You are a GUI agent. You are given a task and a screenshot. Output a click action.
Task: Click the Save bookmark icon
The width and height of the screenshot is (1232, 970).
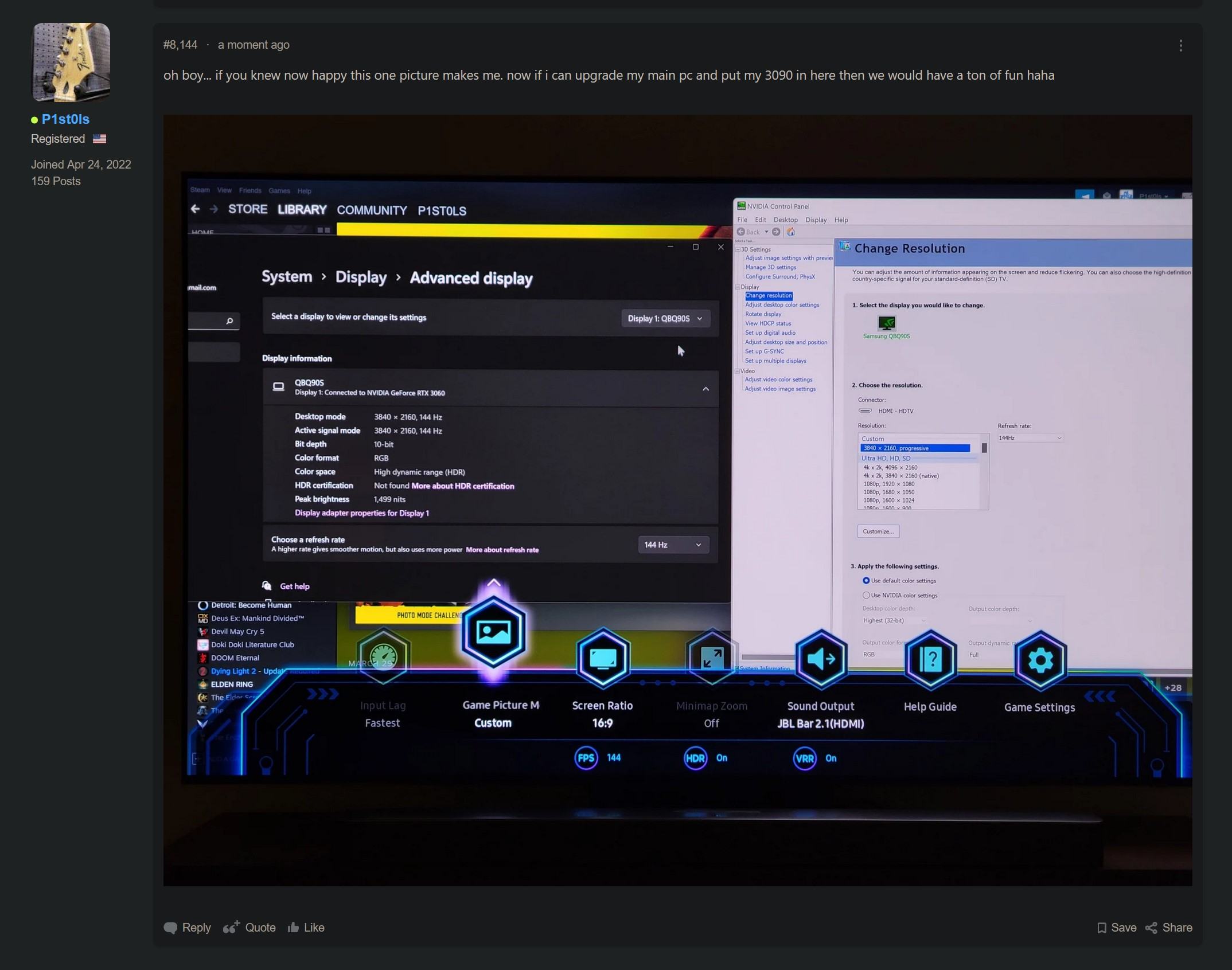click(1101, 928)
